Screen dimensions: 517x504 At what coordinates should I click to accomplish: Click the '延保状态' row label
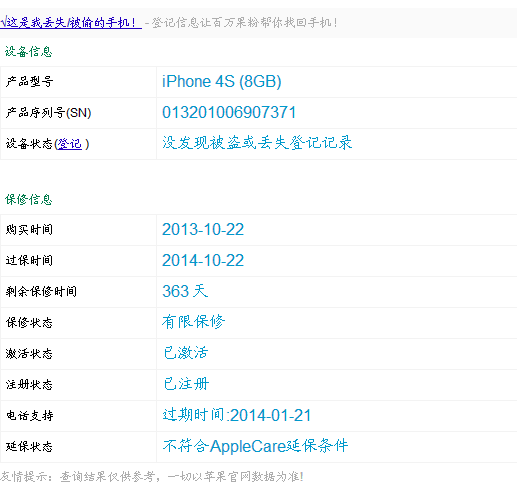point(29,447)
